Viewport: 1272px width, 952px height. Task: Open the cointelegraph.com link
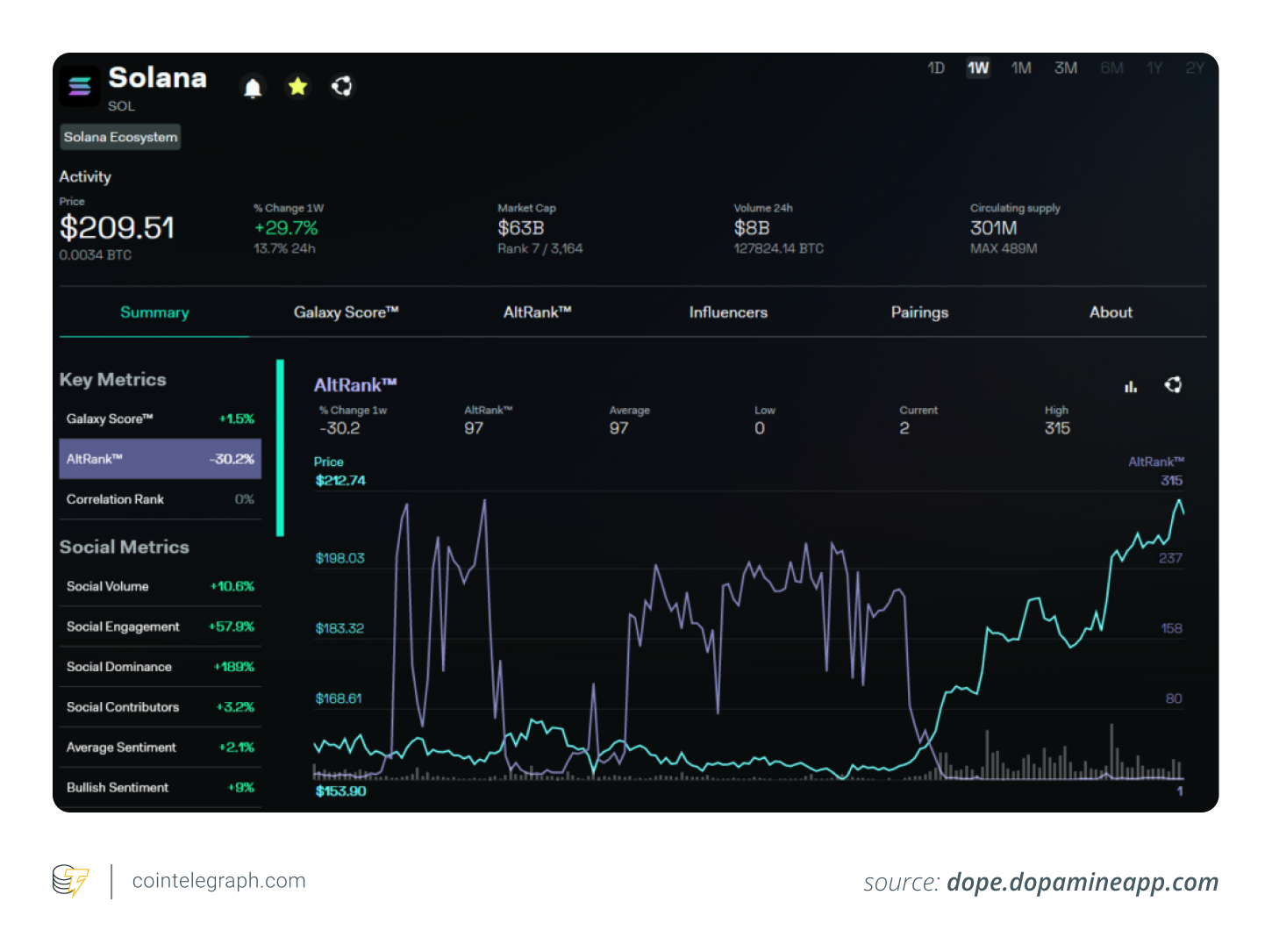pyautogui.click(x=218, y=881)
